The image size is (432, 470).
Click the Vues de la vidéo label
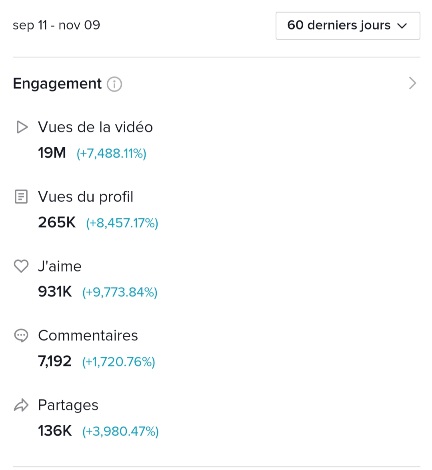[95, 127]
